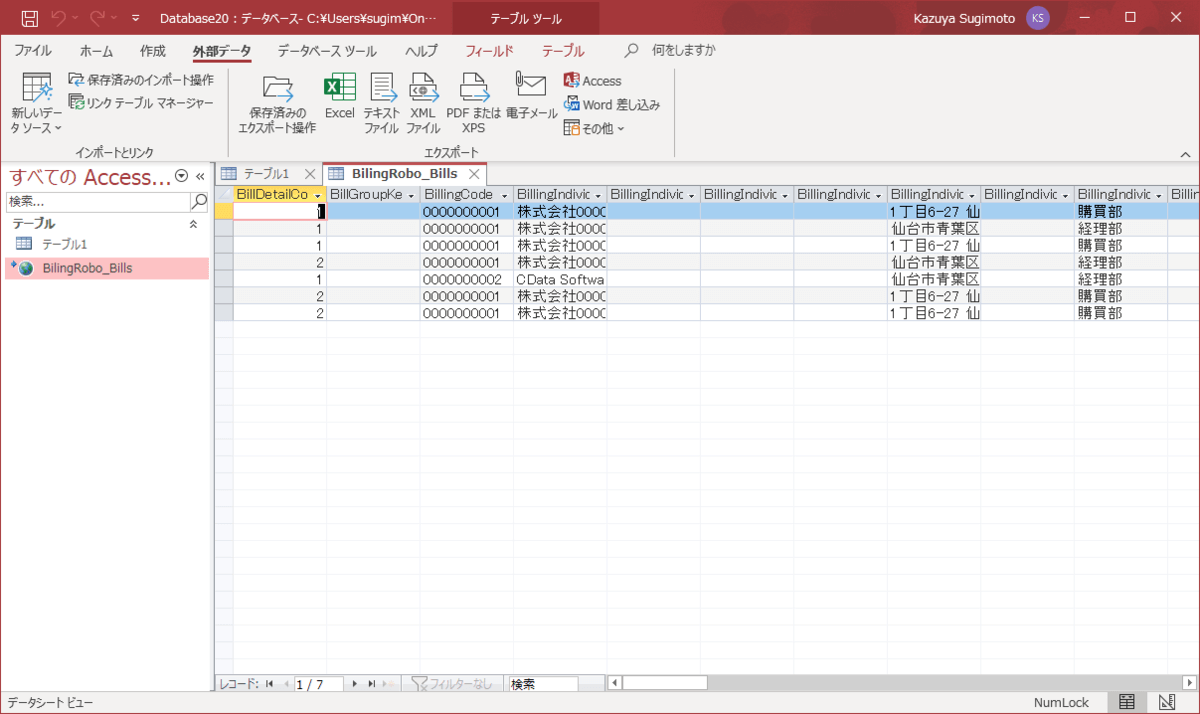Start Word Merge export
This screenshot has height=714, width=1200.
[611, 104]
